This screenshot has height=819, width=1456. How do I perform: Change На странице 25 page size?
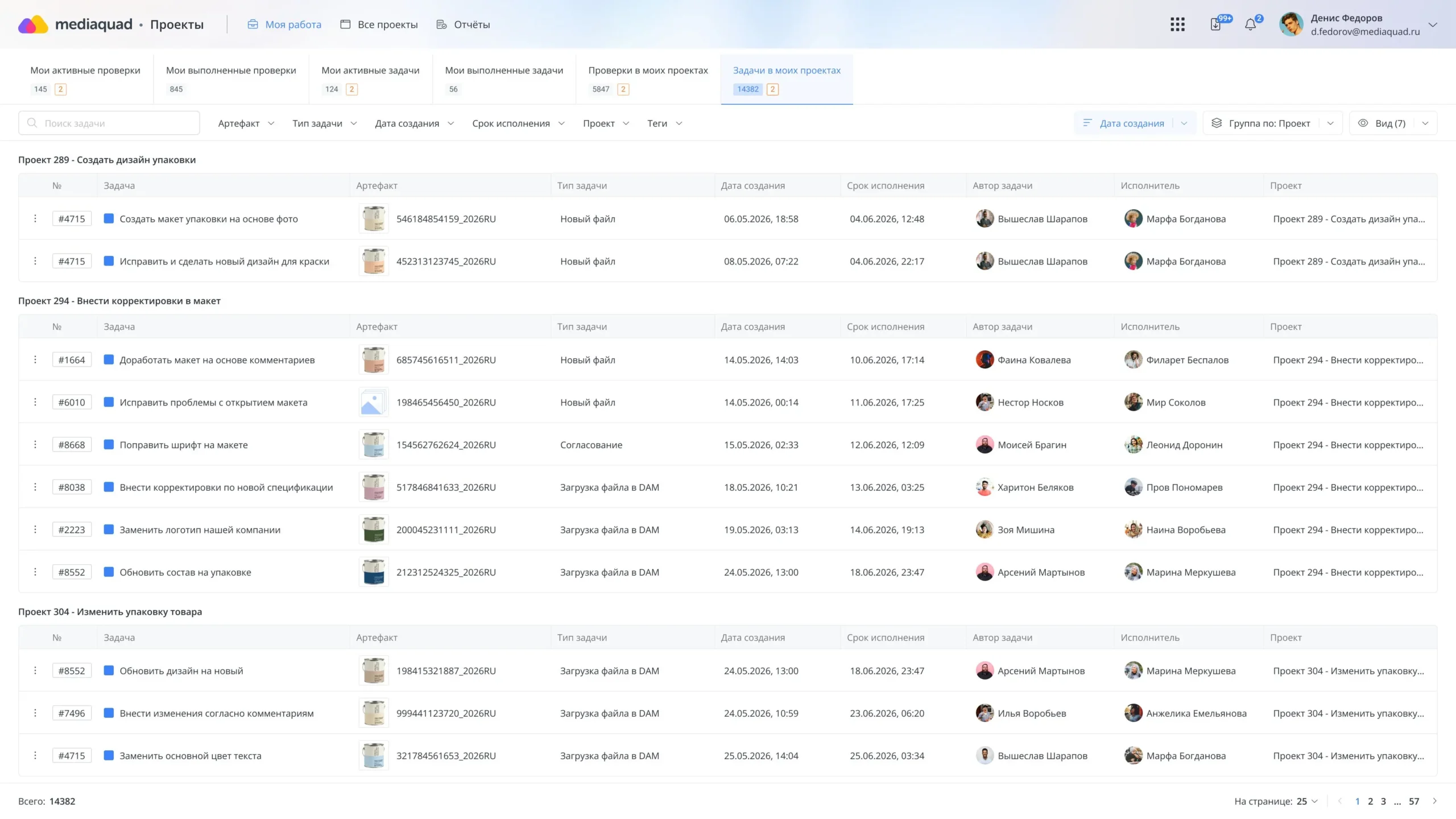1308,801
